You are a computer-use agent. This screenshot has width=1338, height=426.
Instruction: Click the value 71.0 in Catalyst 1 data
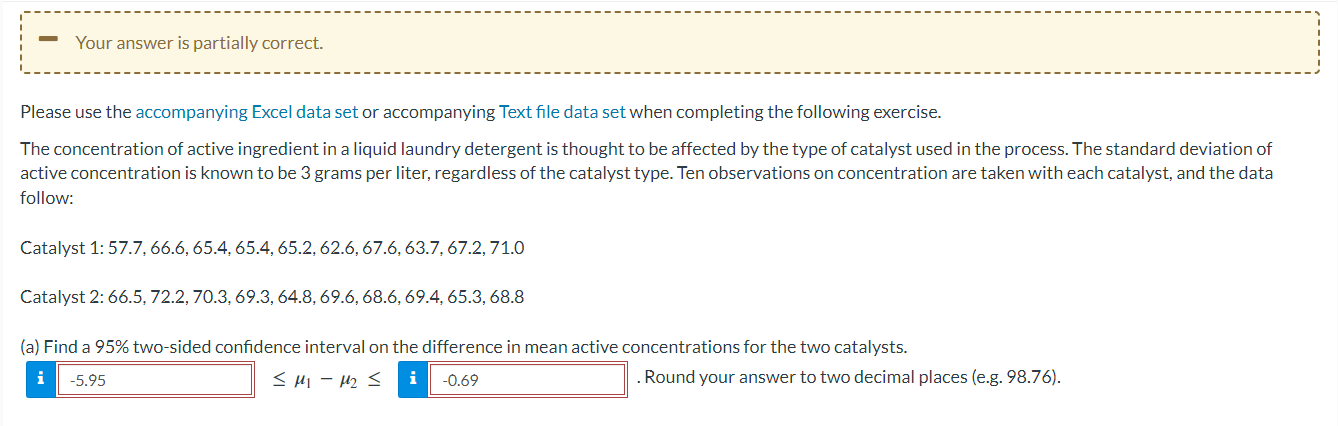click(508, 247)
